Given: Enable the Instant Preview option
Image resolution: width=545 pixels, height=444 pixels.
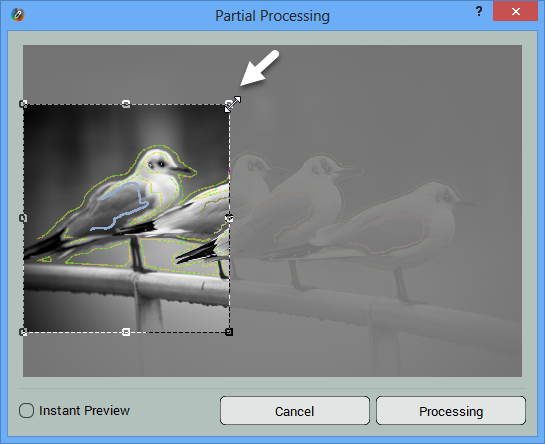Looking at the screenshot, I should pos(26,411).
